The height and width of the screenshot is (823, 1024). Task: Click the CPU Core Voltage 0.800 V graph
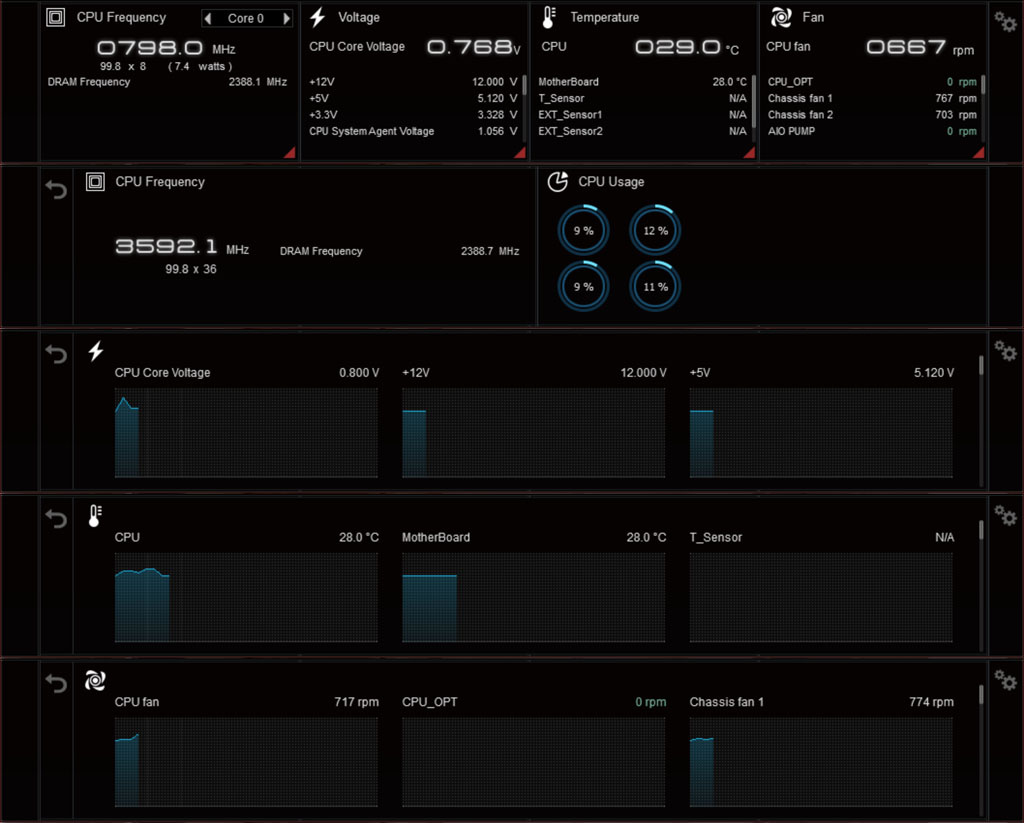click(246, 432)
